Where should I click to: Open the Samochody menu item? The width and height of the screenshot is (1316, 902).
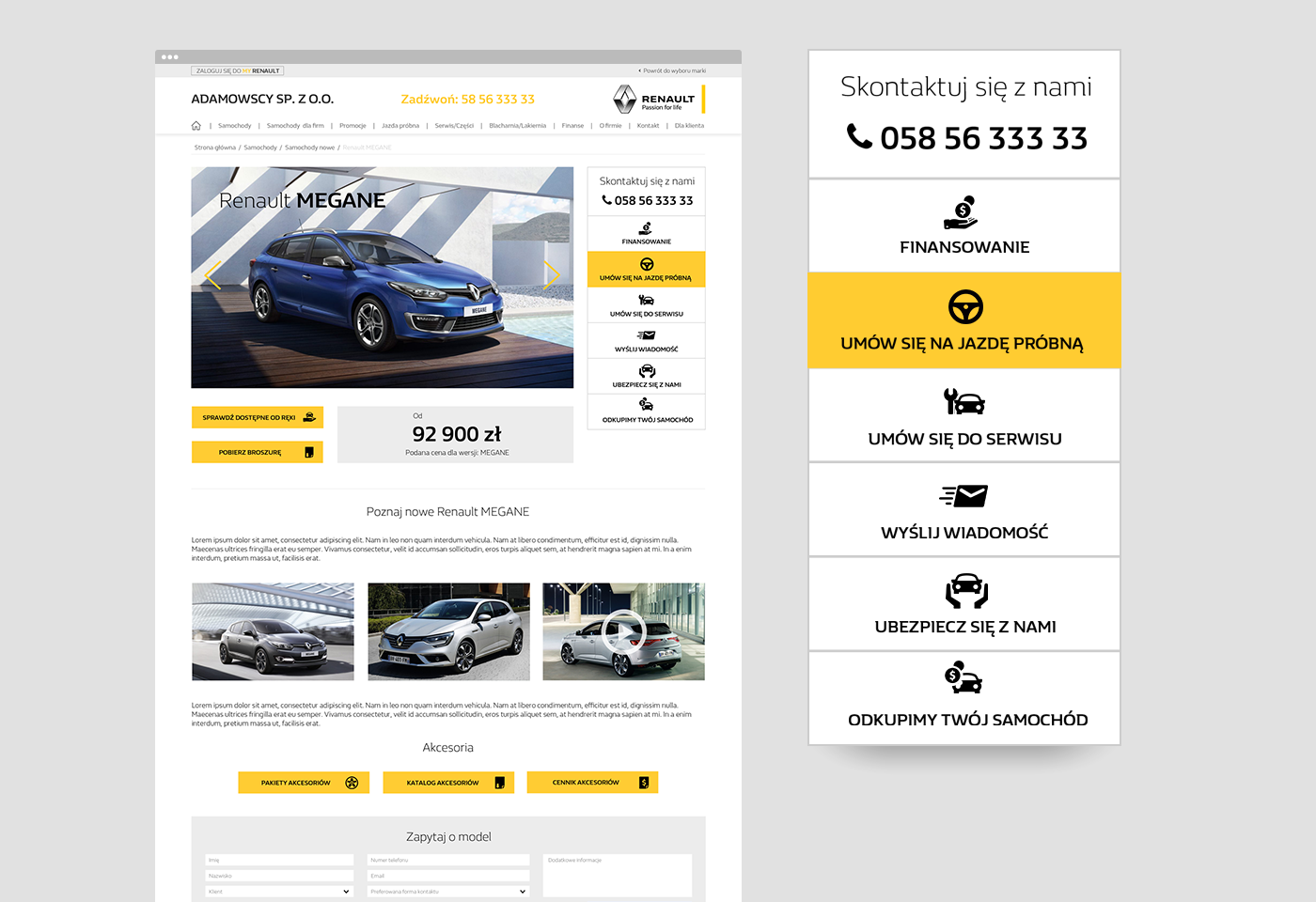(235, 126)
